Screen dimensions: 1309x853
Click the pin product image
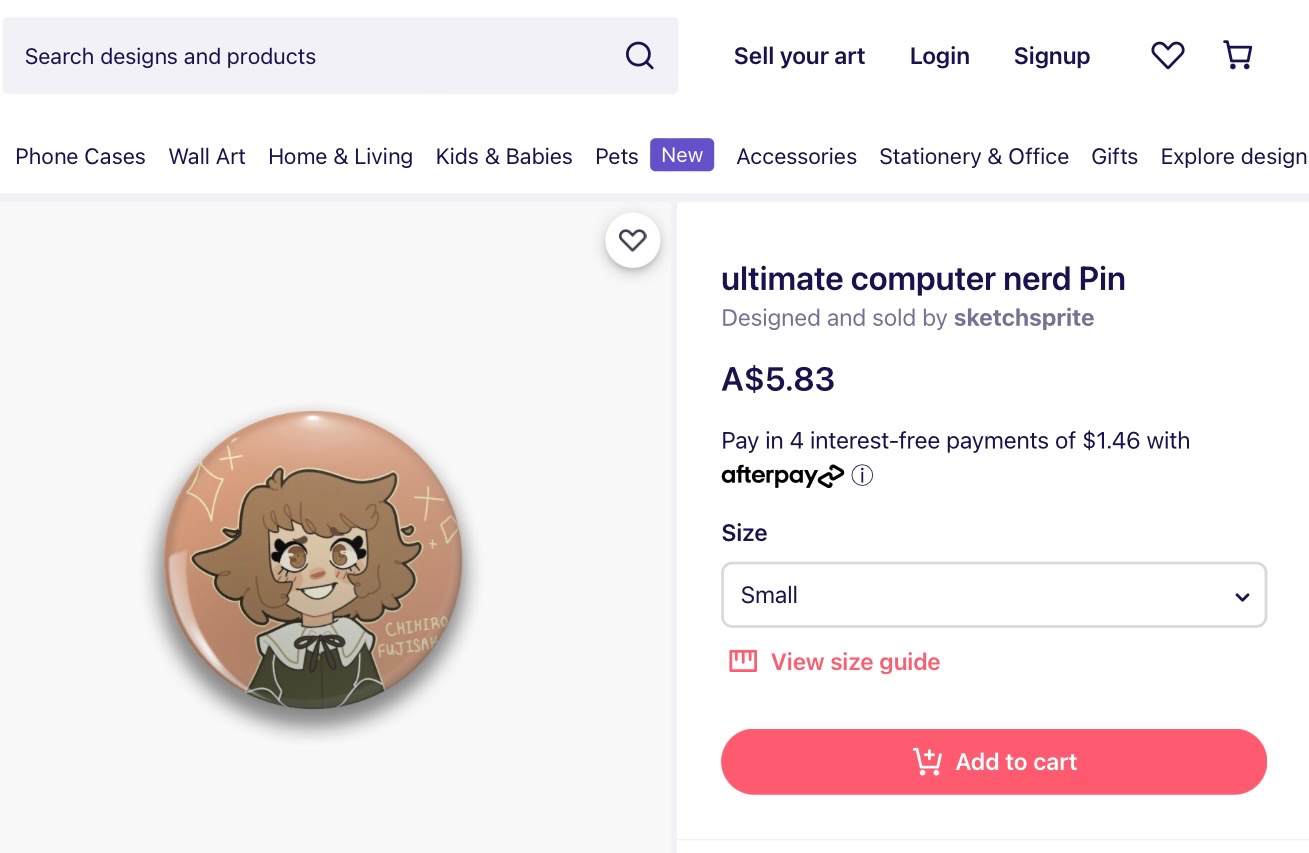point(312,560)
